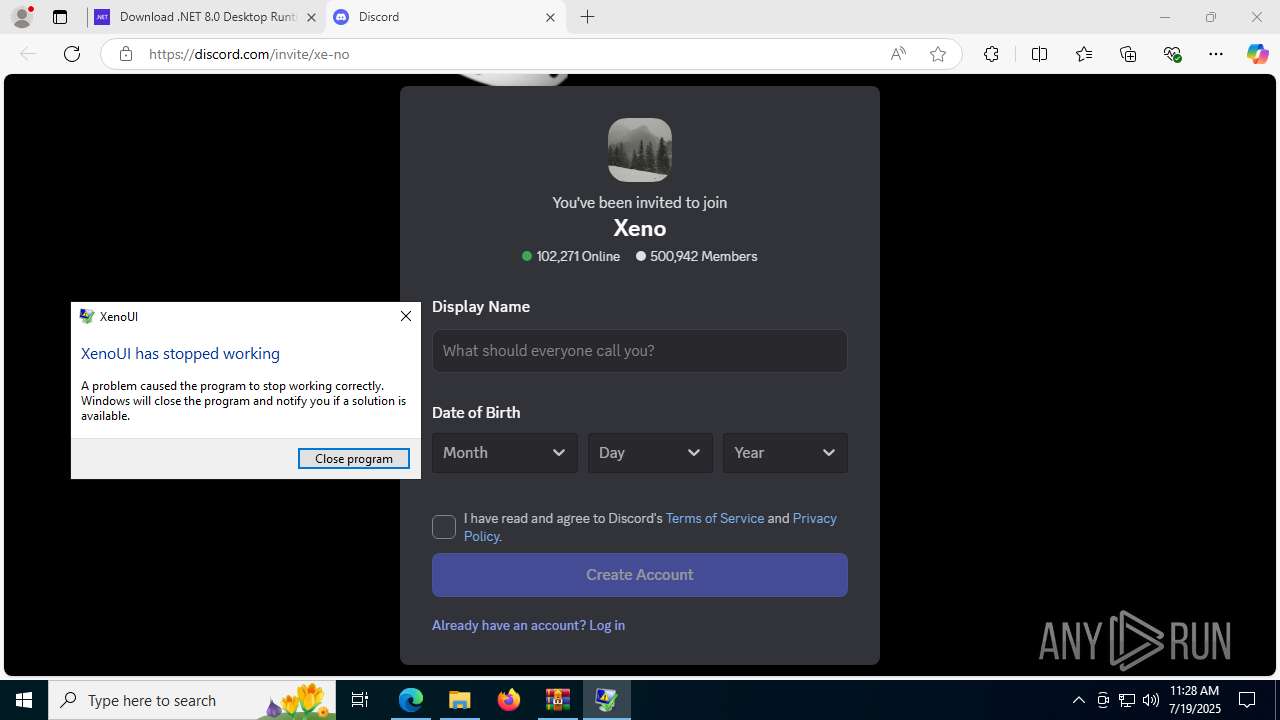Close the .NET 8.0 download tab
Viewport: 1280px width, 720px height.
311,17
